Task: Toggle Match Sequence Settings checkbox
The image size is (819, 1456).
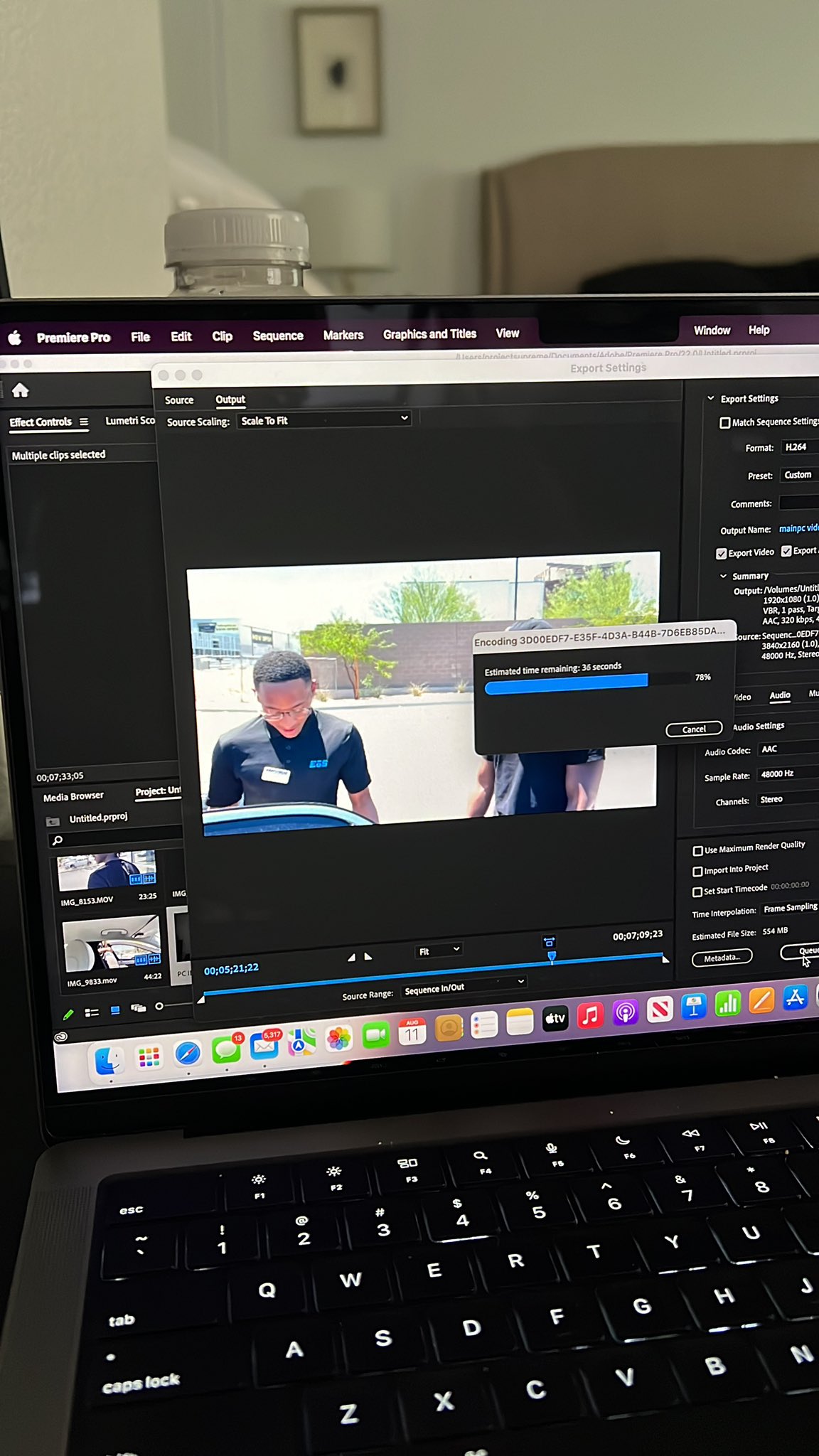Action: click(725, 423)
